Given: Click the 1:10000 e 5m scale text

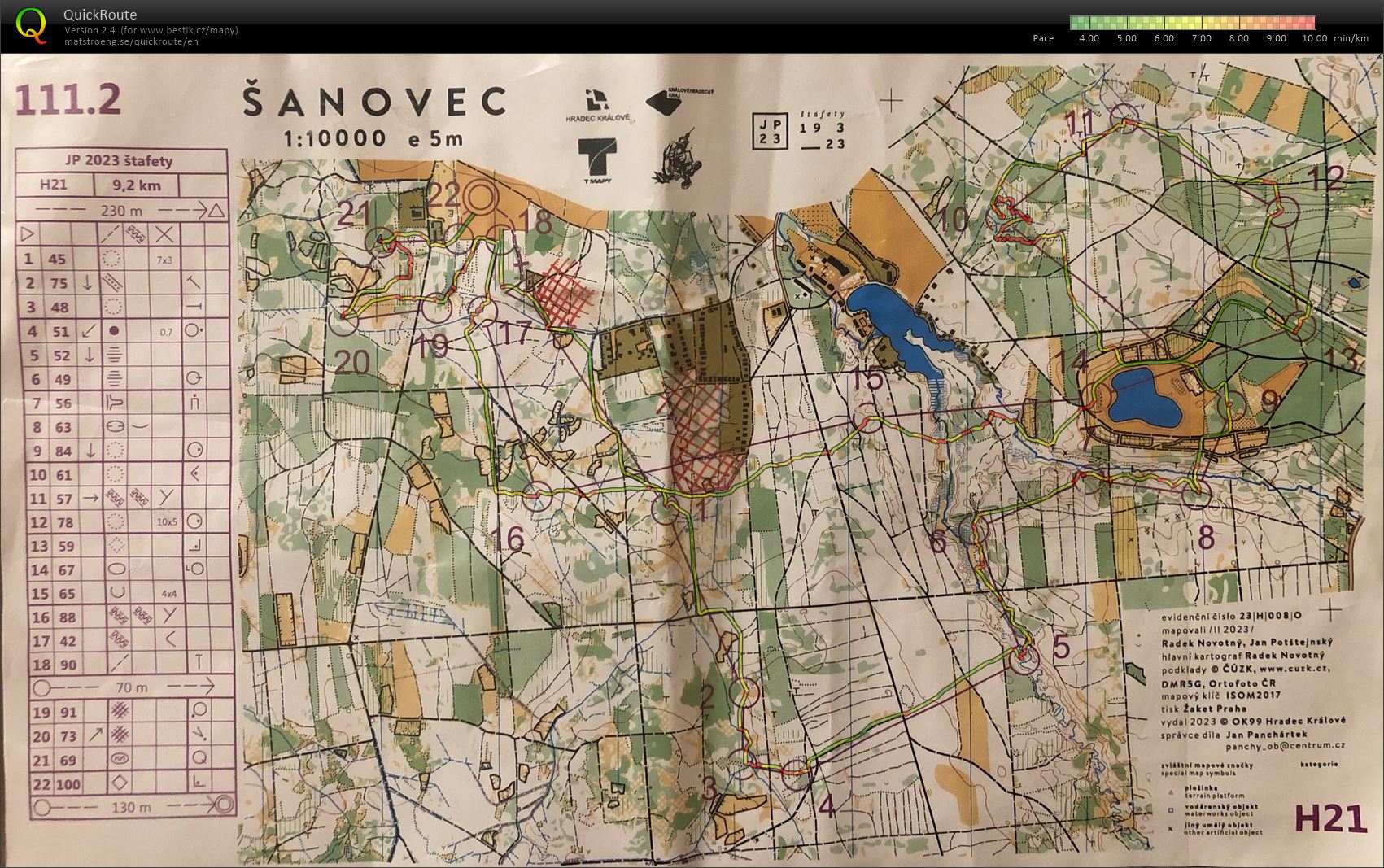Looking at the screenshot, I should pyautogui.click(x=373, y=137).
